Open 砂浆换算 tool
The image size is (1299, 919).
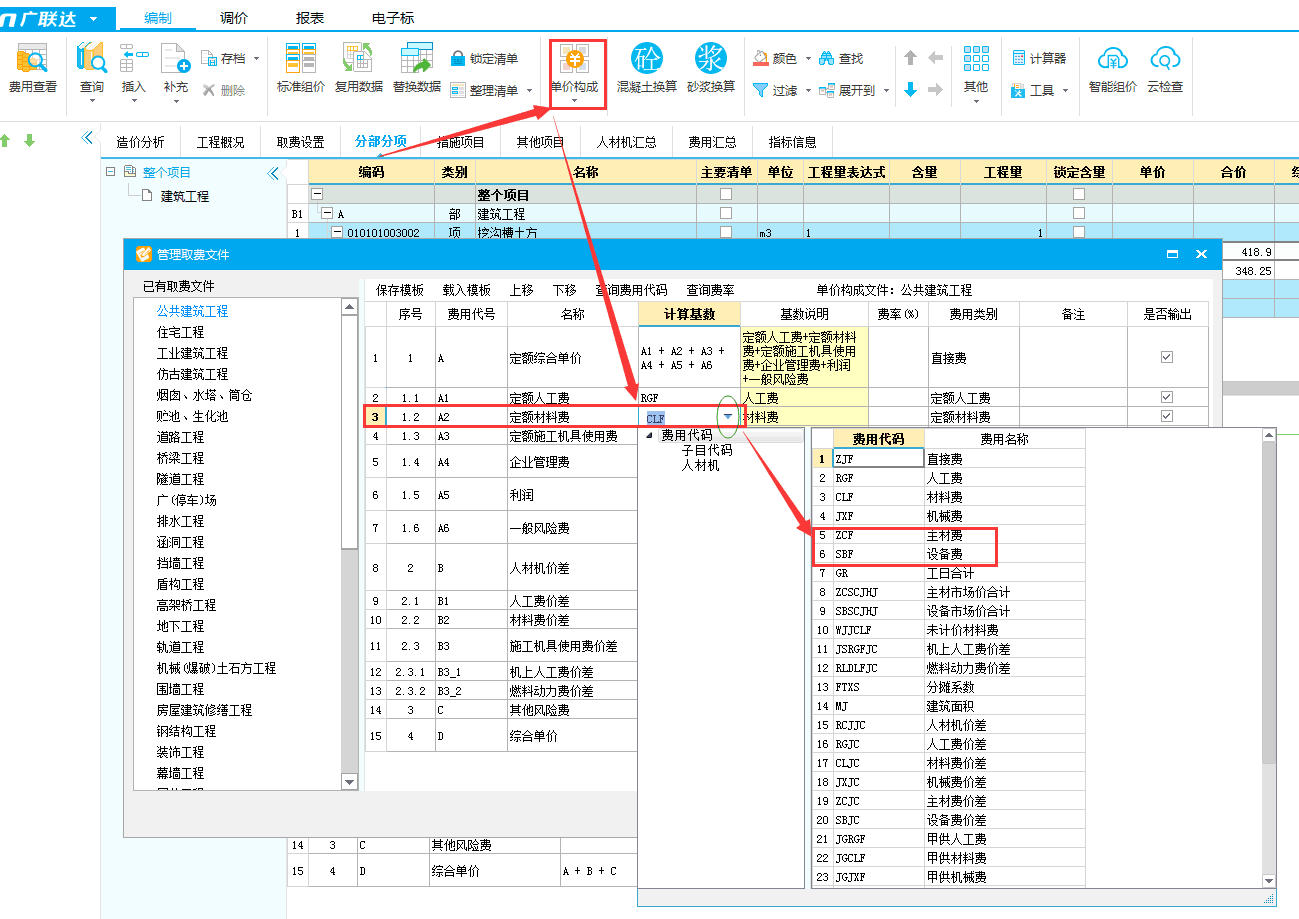point(710,68)
